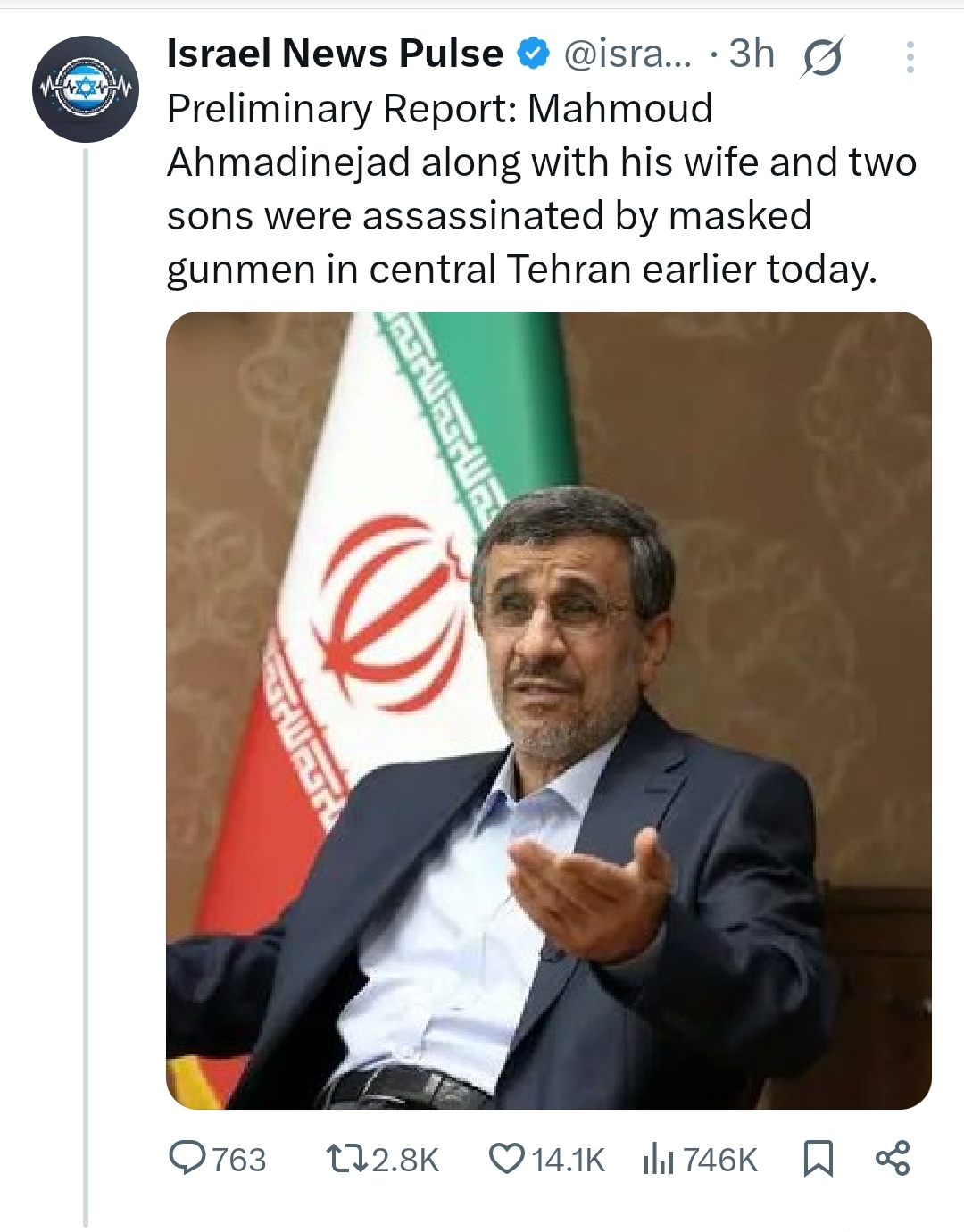This screenshot has height=1232, width=964.
Task: Open the Israel News Pulse display name
Action: (335, 55)
